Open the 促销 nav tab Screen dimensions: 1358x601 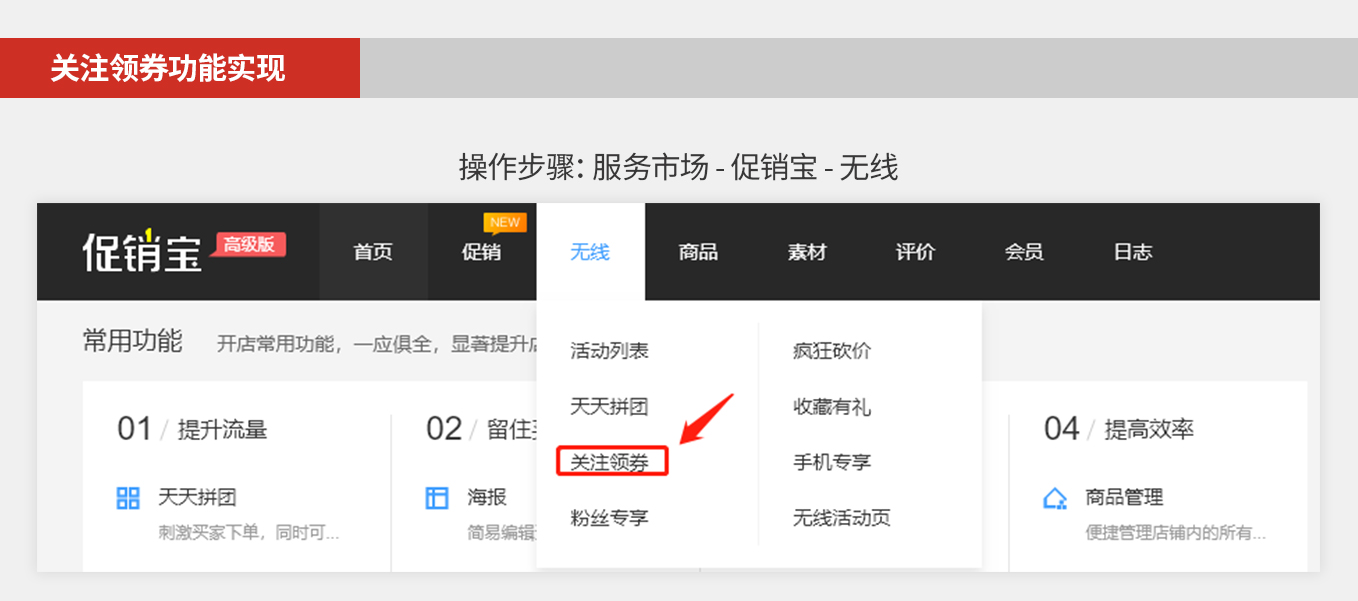click(x=482, y=252)
